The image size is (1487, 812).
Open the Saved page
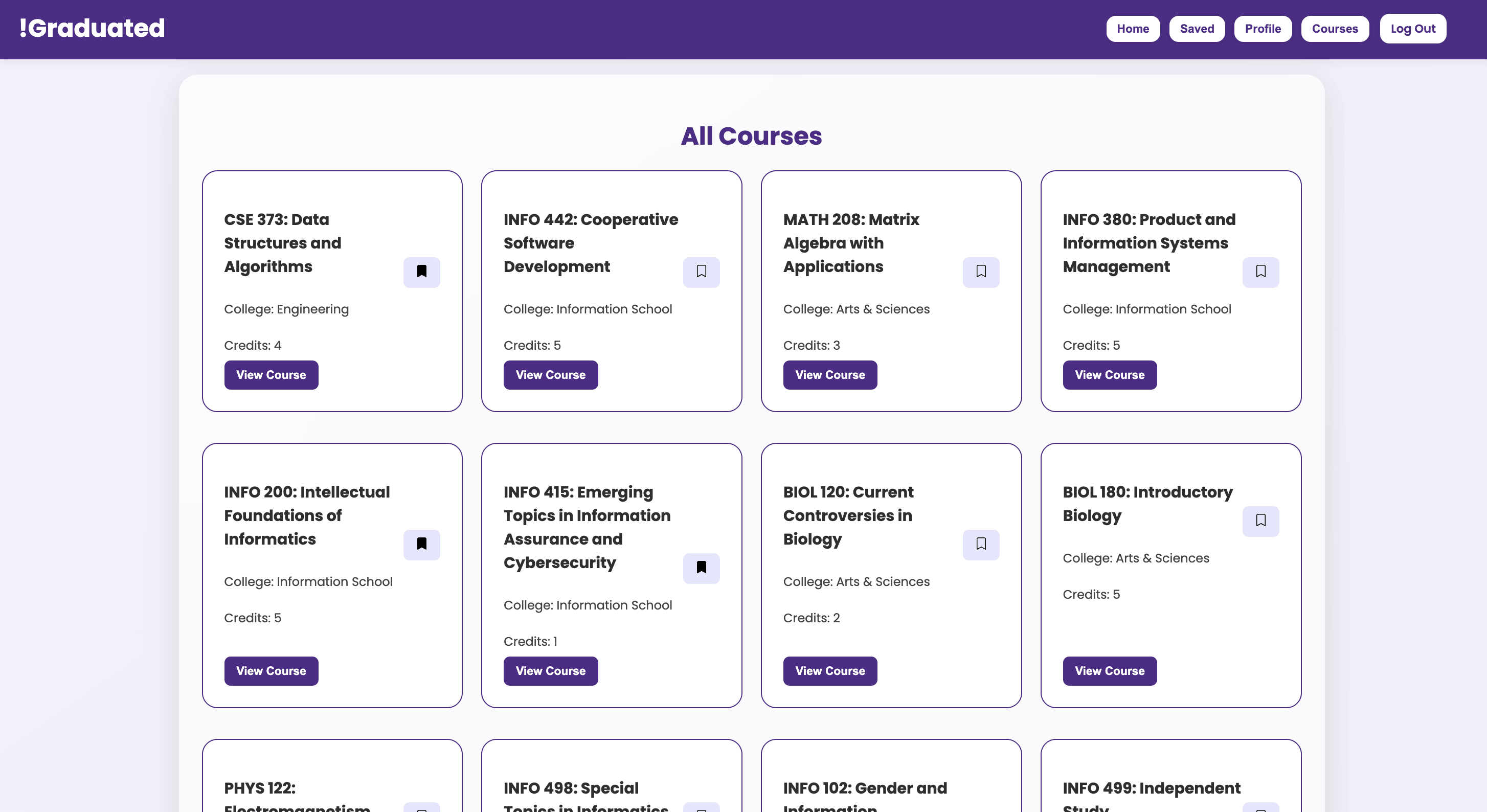pos(1197,28)
